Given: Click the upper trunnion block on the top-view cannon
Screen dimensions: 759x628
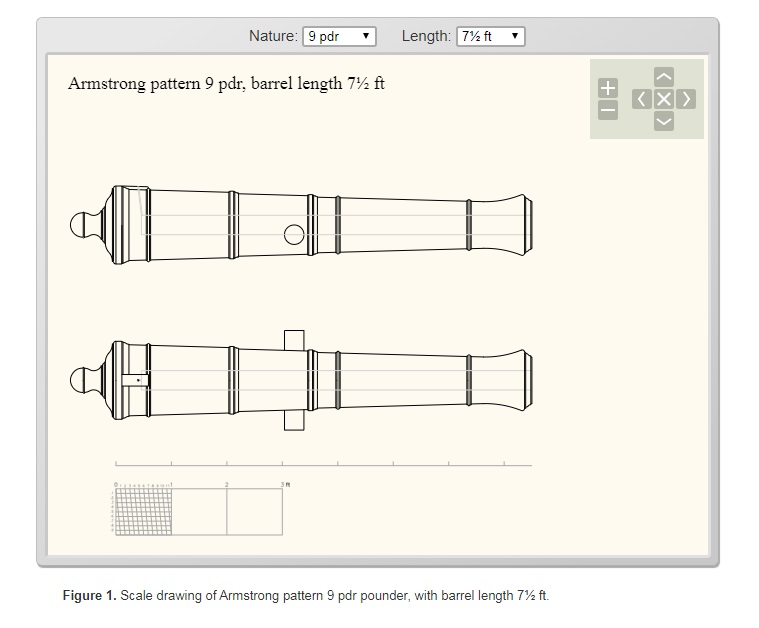Looking at the screenshot, I should click(294, 340).
